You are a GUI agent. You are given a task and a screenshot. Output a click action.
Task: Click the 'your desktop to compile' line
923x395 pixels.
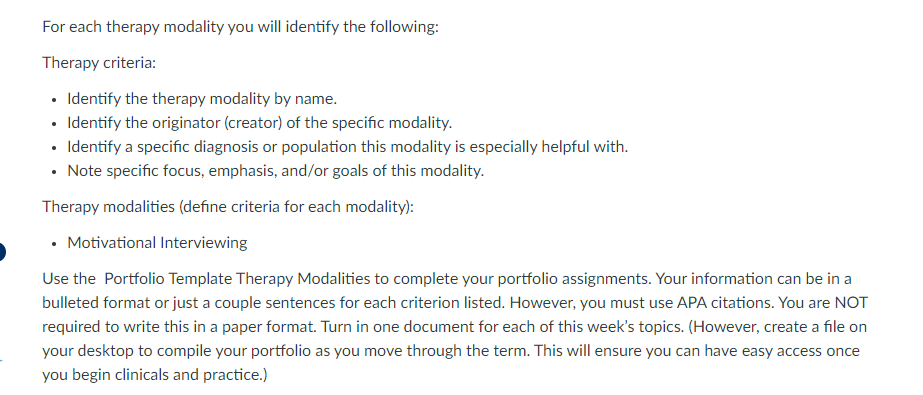click(x=451, y=351)
